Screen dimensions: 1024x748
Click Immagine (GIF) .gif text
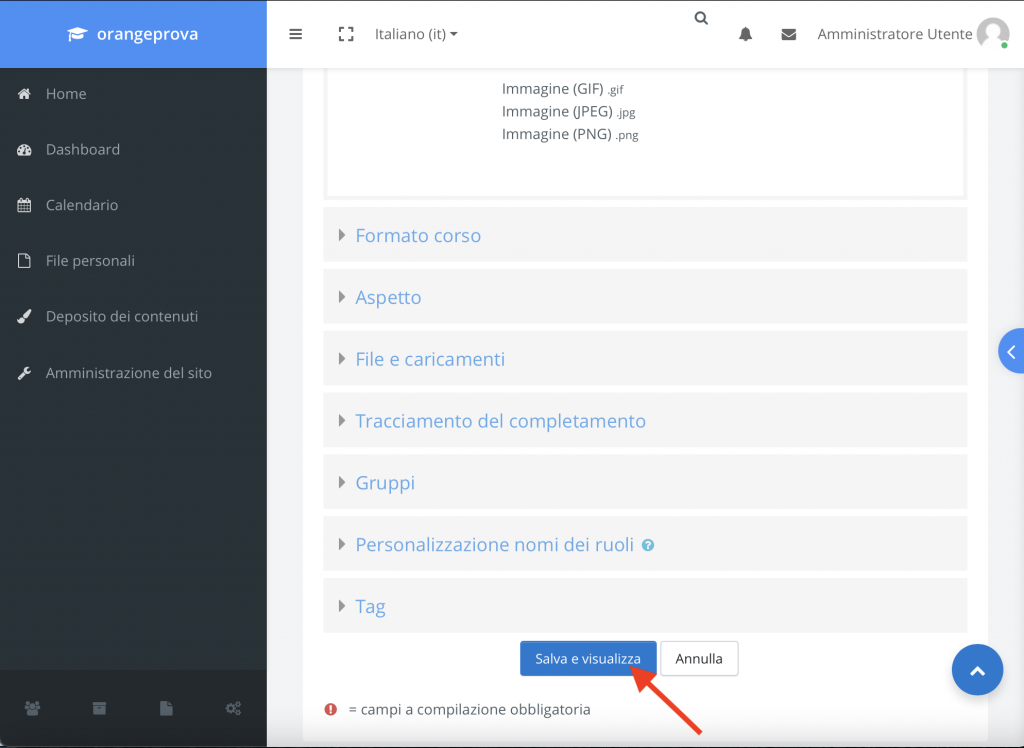tap(562, 89)
